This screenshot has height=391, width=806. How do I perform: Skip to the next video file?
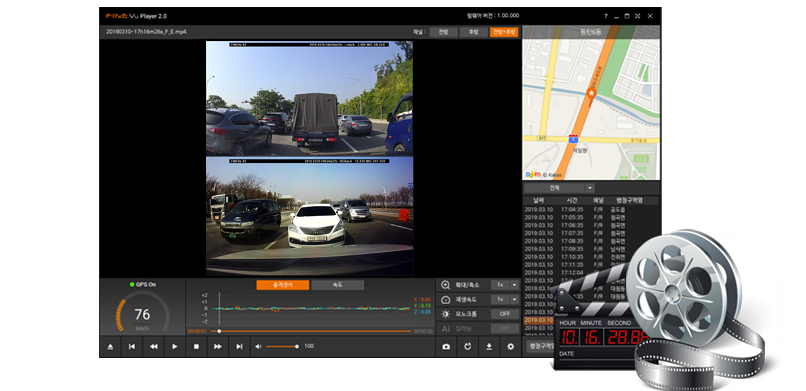pos(239,347)
